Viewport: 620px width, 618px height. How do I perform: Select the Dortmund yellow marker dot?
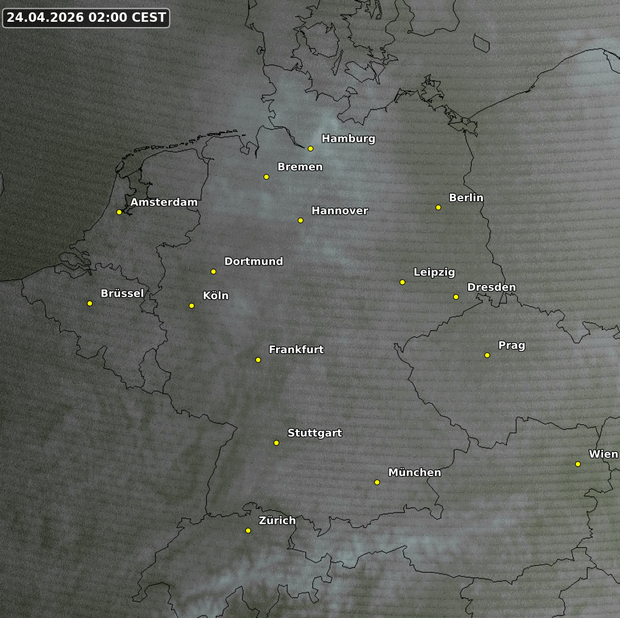[x=213, y=271]
